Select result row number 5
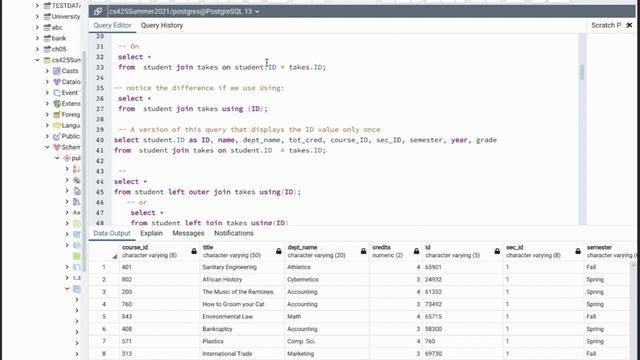The width and height of the screenshot is (640, 360). [x=104, y=316]
